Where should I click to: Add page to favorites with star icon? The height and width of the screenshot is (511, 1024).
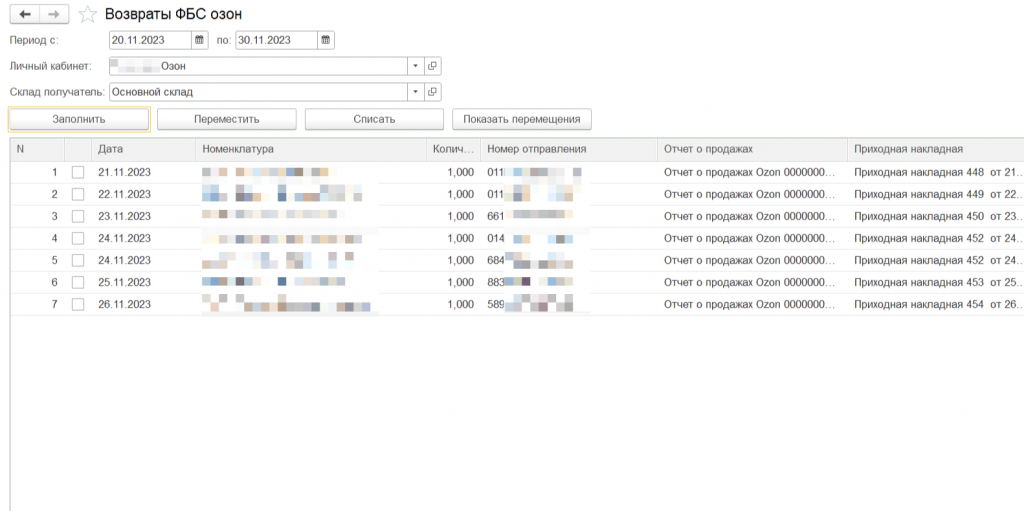pos(88,14)
